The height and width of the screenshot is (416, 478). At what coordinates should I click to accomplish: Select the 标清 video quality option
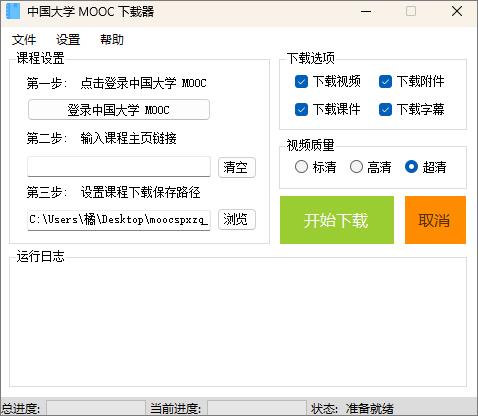pyautogui.click(x=301, y=167)
